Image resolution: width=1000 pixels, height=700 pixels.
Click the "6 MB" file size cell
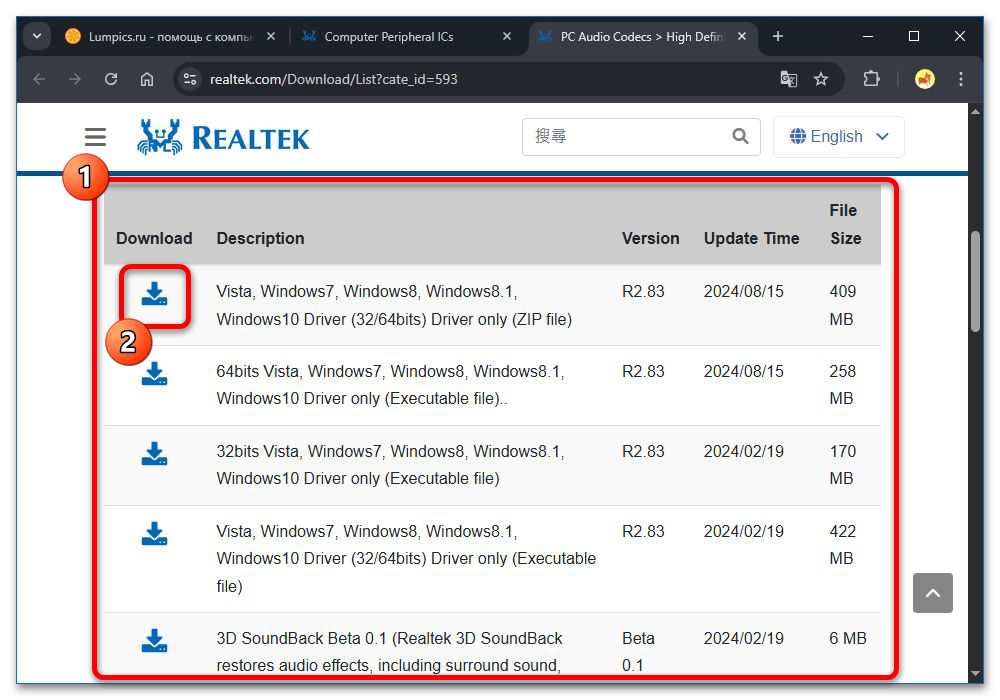[848, 638]
